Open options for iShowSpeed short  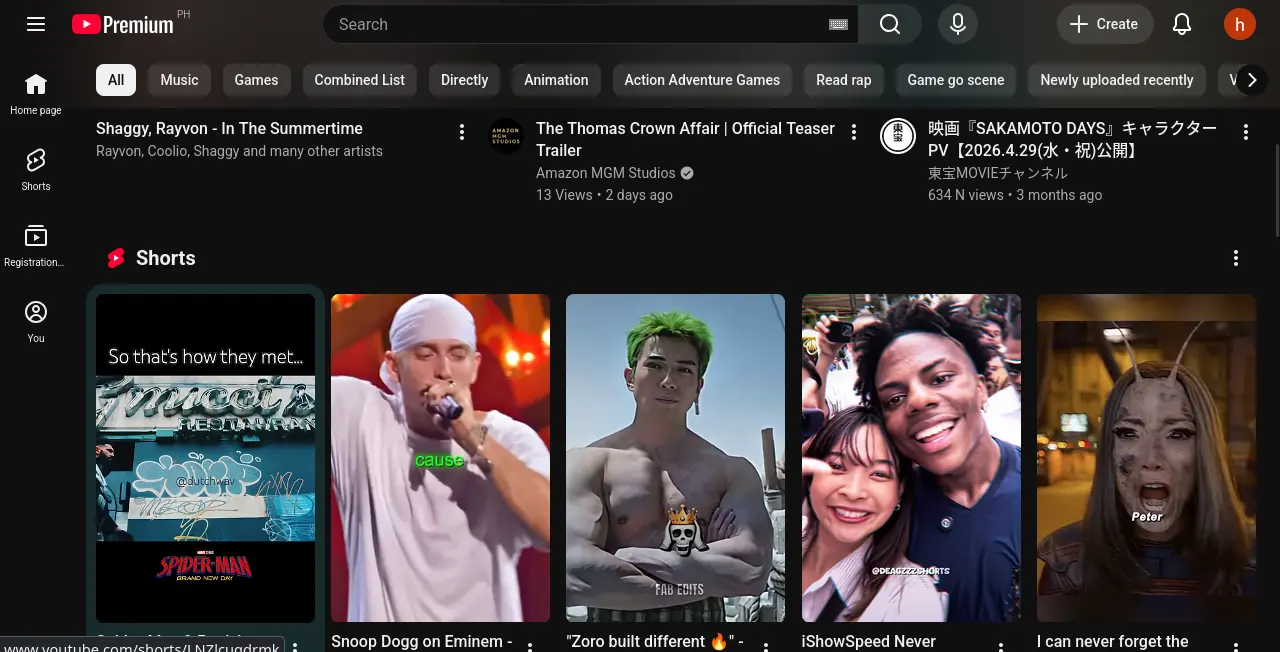[1001, 647]
